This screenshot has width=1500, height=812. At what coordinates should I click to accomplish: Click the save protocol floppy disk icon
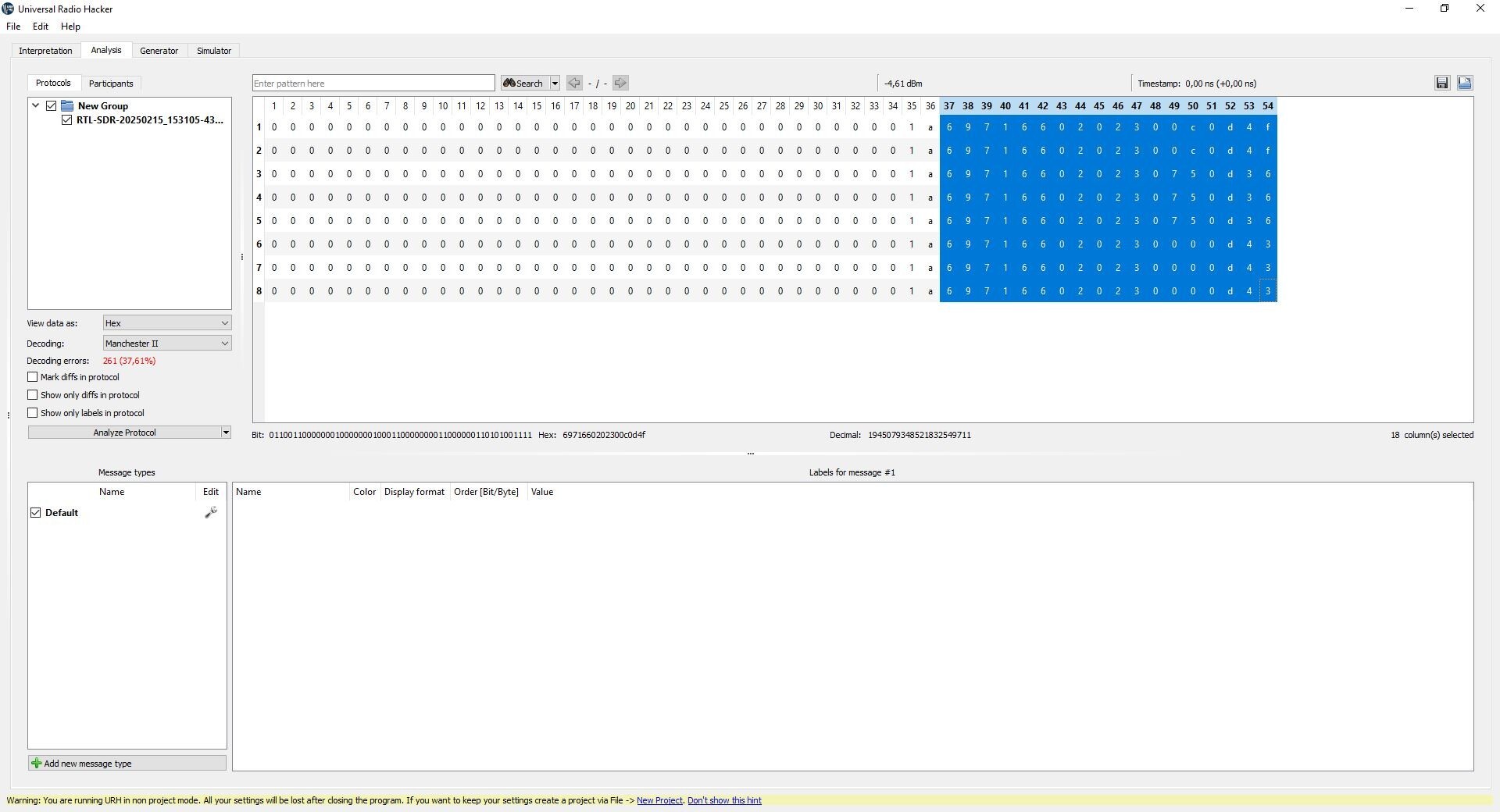[1442, 83]
